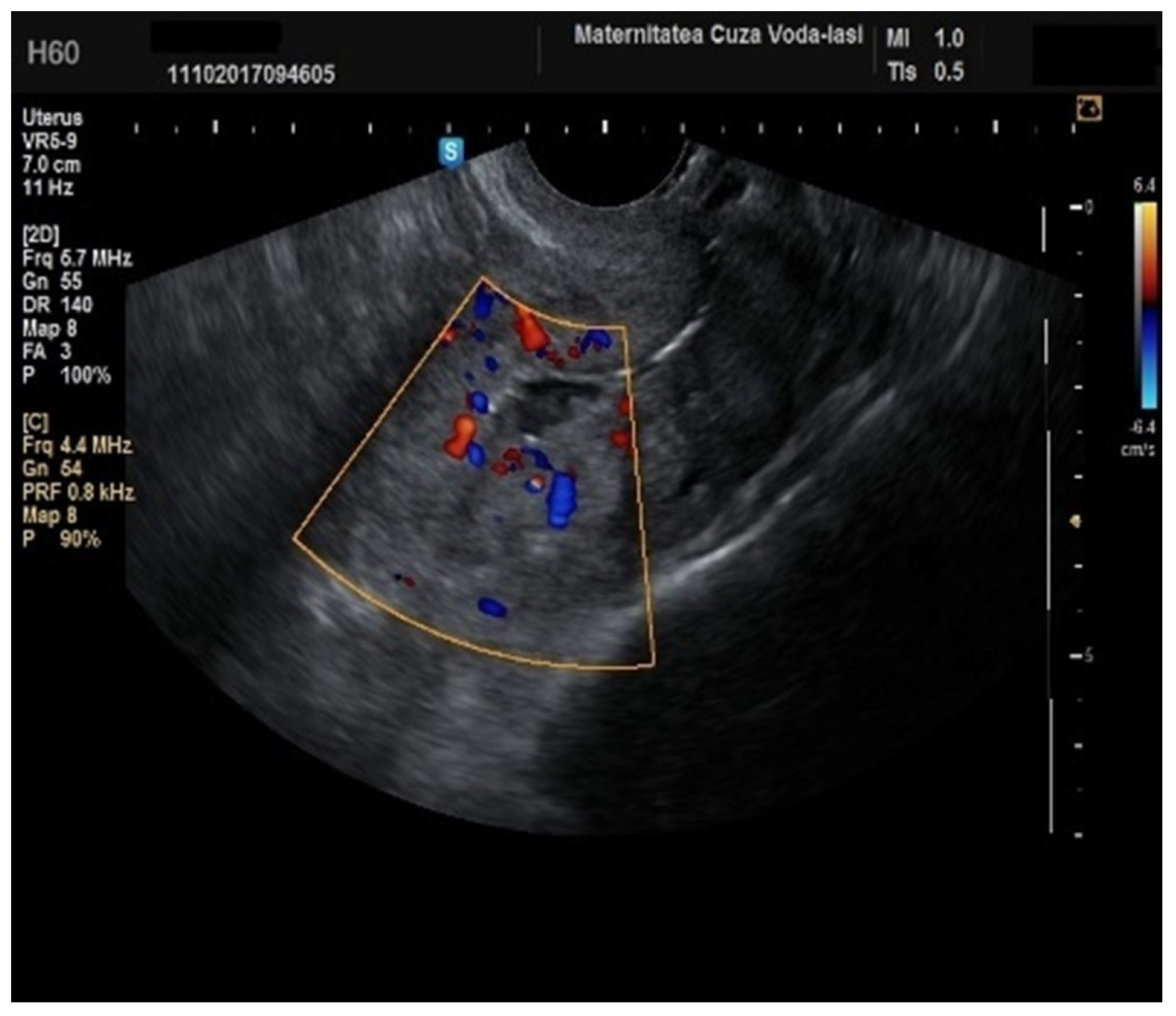Click the H60 system logo
This screenshot has width=1176, height=1016.
pyautogui.click(x=53, y=53)
